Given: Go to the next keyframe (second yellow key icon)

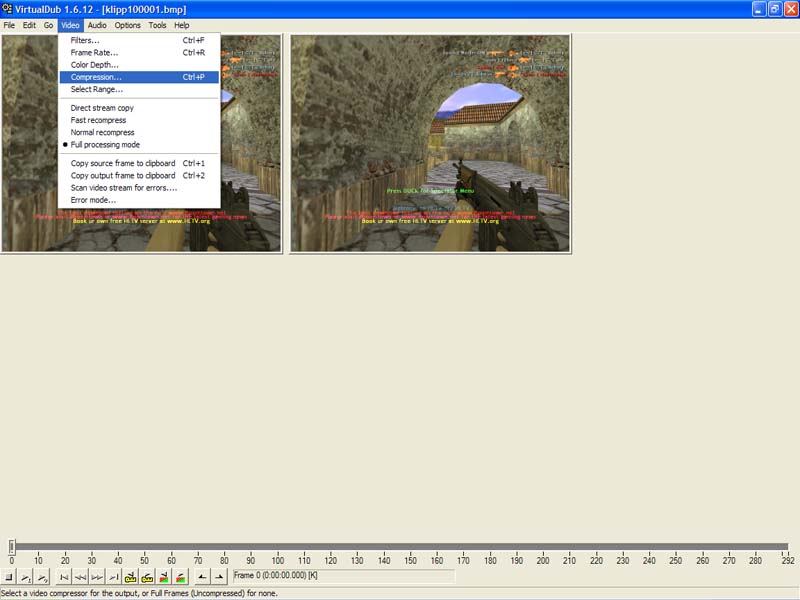Looking at the screenshot, I should [147, 577].
